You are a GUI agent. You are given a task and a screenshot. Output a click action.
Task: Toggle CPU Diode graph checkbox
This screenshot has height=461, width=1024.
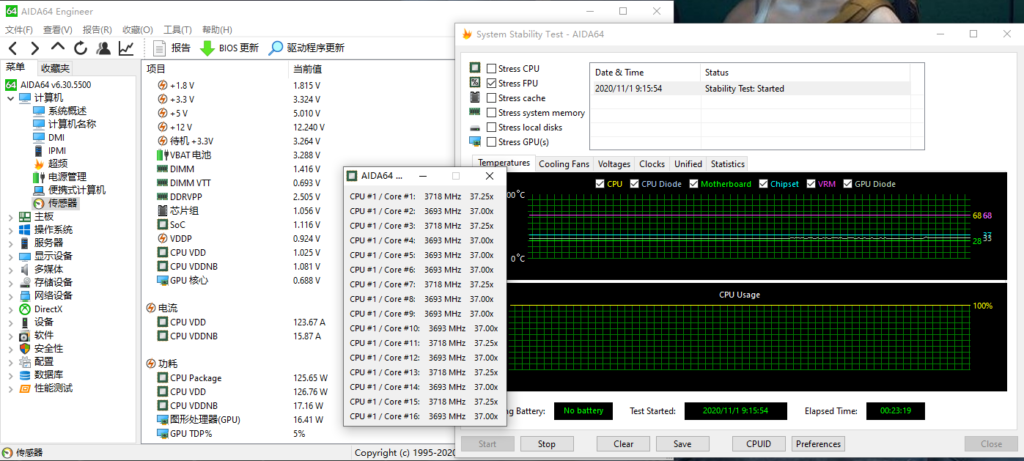tap(634, 184)
